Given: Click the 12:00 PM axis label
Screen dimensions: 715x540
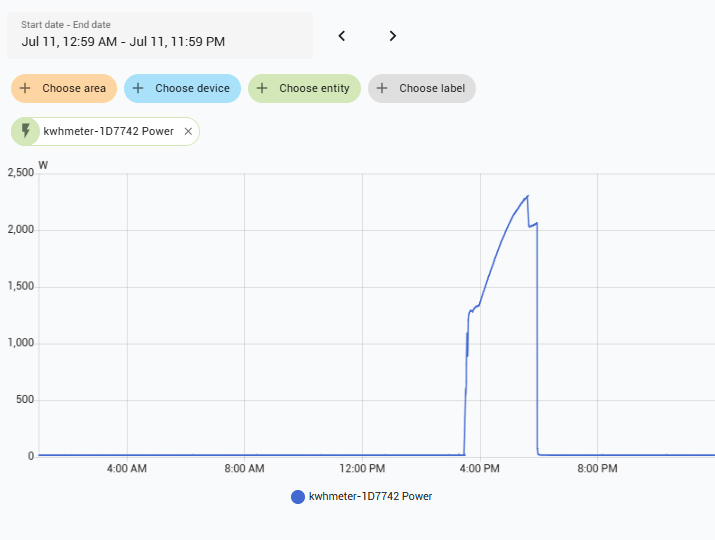Looking at the screenshot, I should [362, 468].
